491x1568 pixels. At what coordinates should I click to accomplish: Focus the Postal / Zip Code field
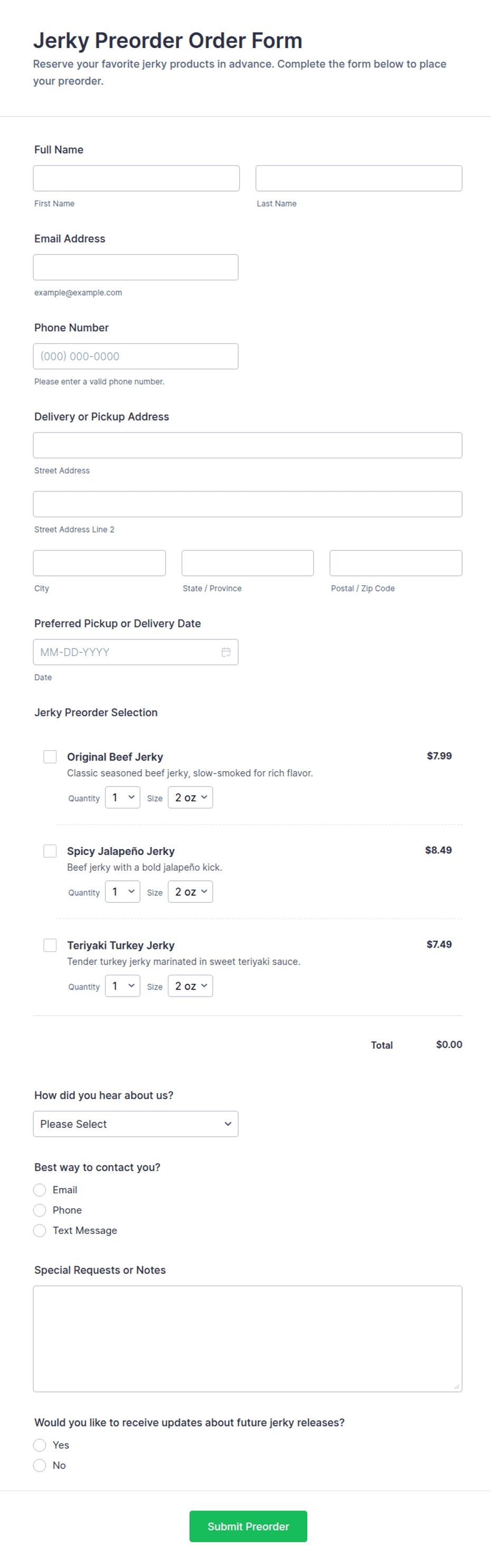pyautogui.click(x=396, y=563)
